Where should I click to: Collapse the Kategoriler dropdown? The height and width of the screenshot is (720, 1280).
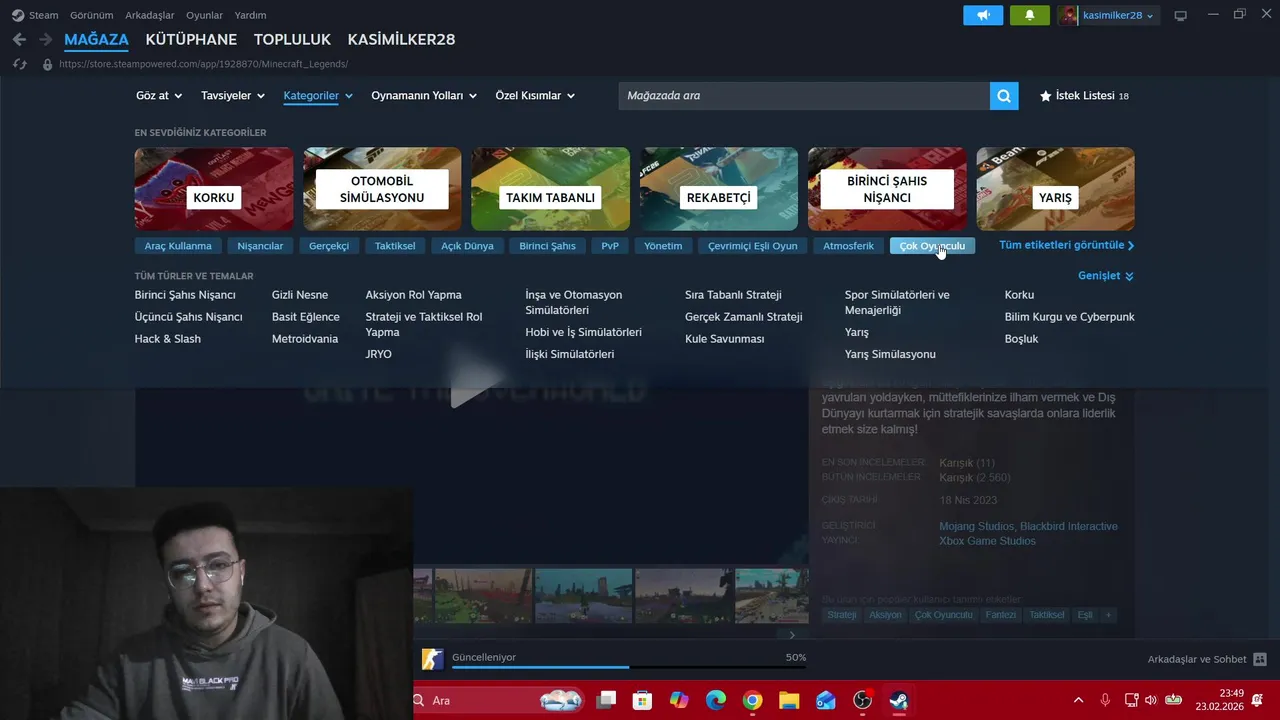coord(318,96)
